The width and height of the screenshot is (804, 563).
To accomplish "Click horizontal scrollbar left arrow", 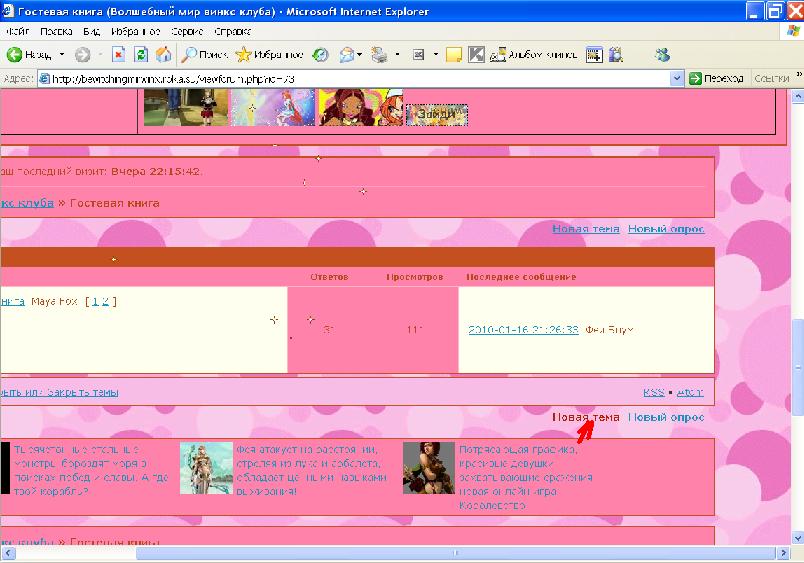I will pos(9,553).
